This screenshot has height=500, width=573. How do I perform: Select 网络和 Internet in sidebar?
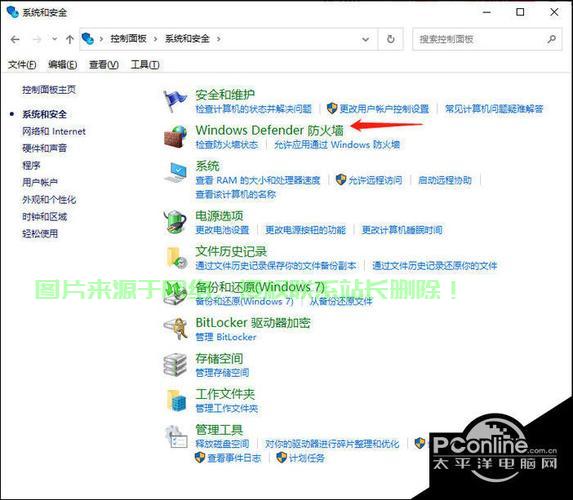pos(54,131)
